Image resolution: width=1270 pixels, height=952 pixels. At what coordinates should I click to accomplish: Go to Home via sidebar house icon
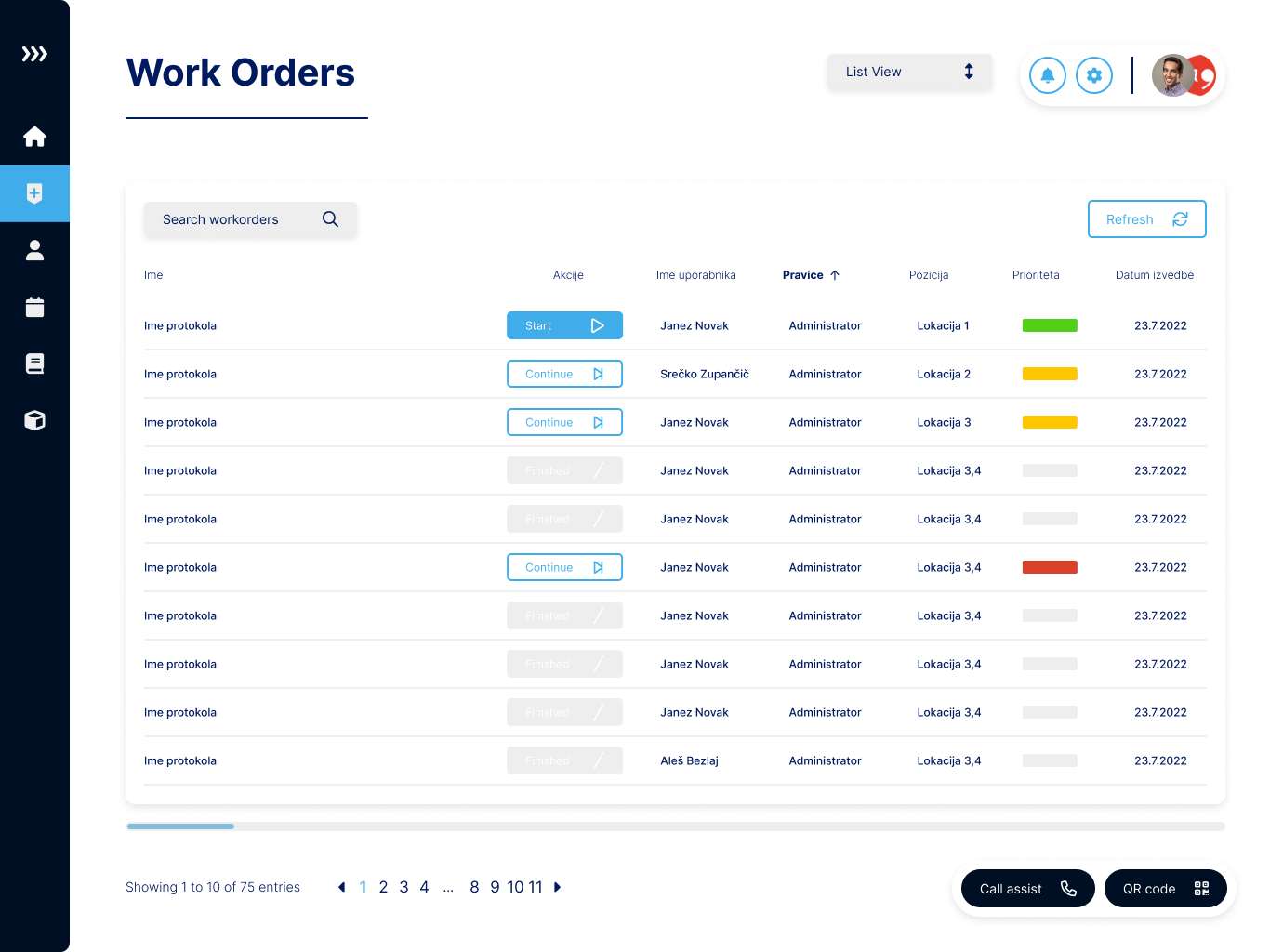(x=34, y=138)
